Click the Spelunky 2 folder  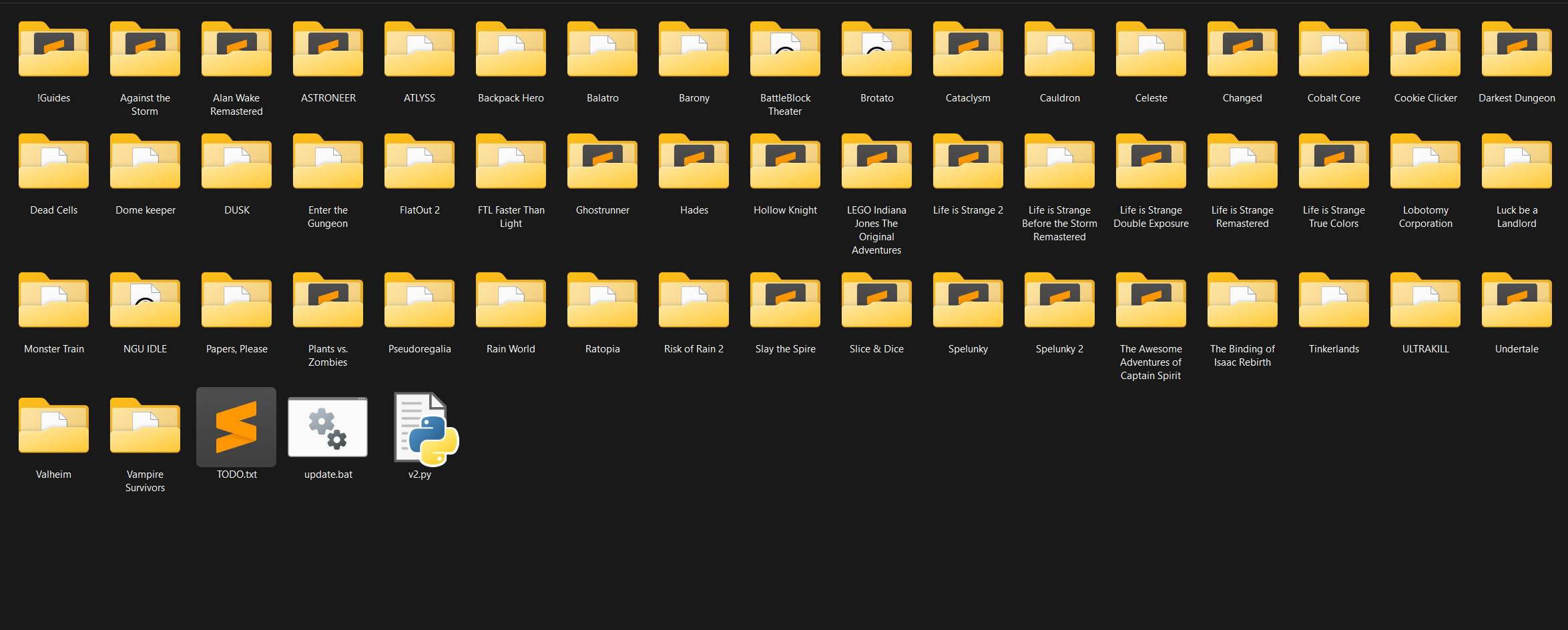pyautogui.click(x=1059, y=300)
